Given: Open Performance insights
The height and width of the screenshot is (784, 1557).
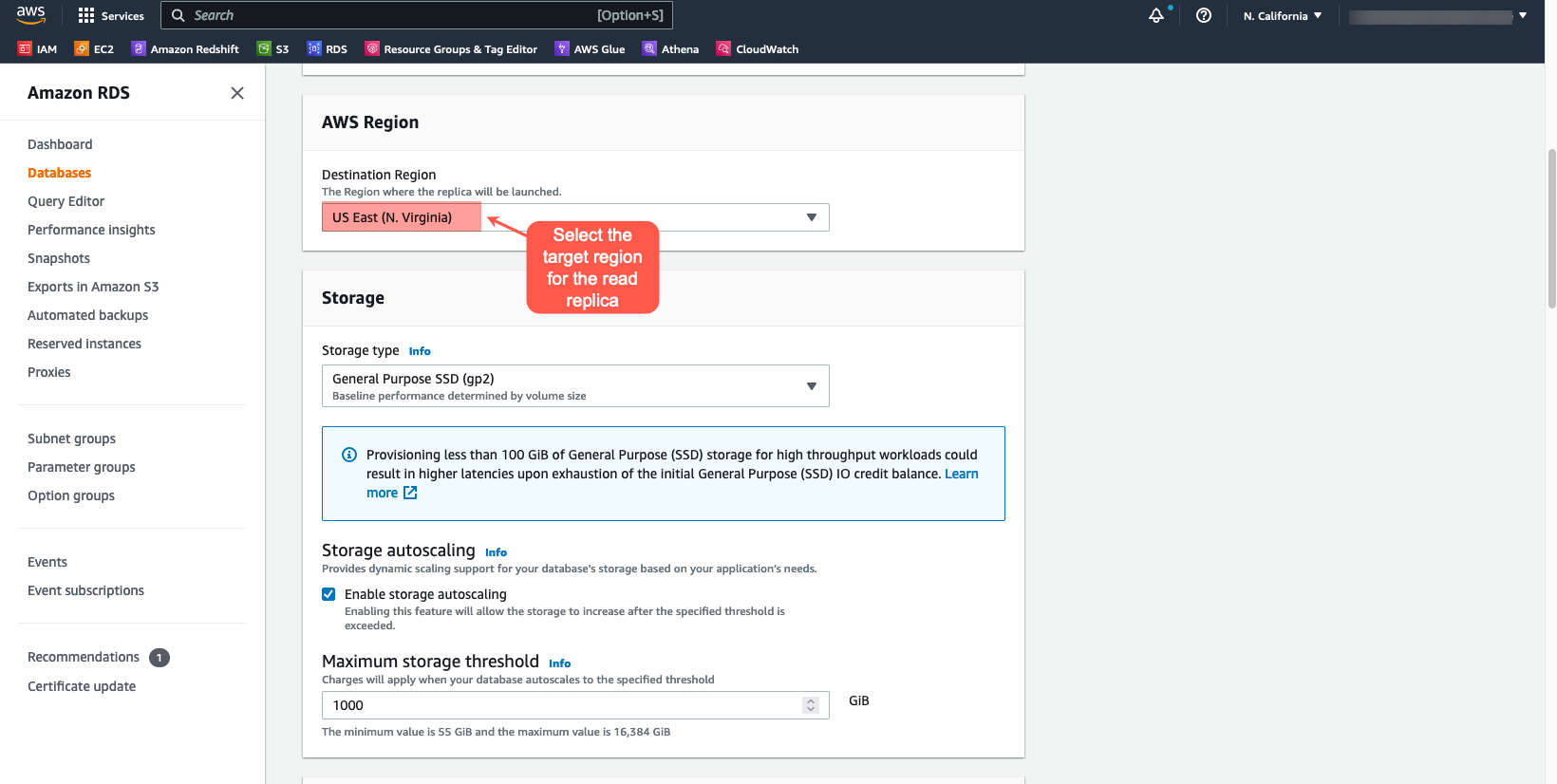Looking at the screenshot, I should click(91, 230).
